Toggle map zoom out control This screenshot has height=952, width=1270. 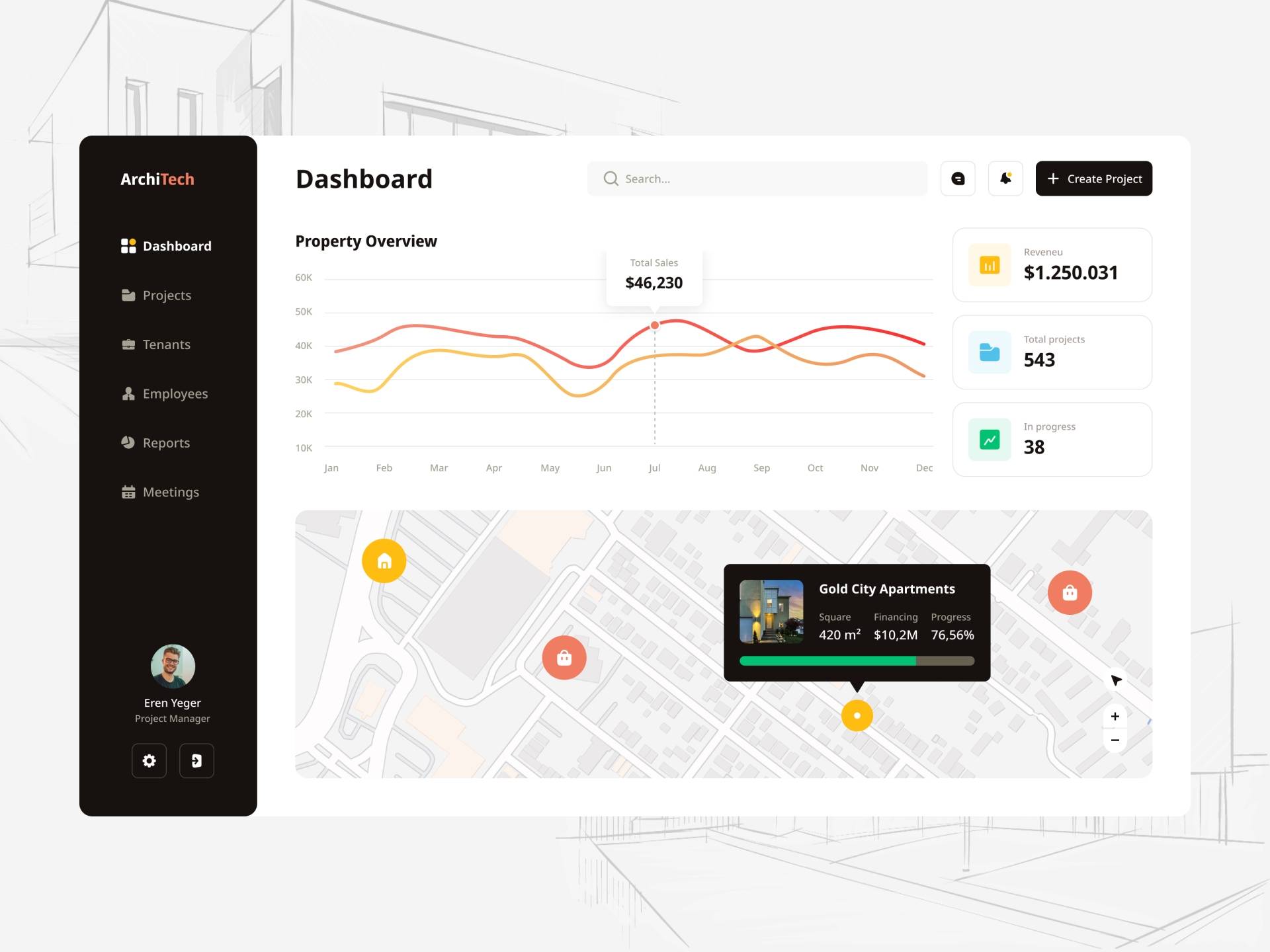[1114, 740]
